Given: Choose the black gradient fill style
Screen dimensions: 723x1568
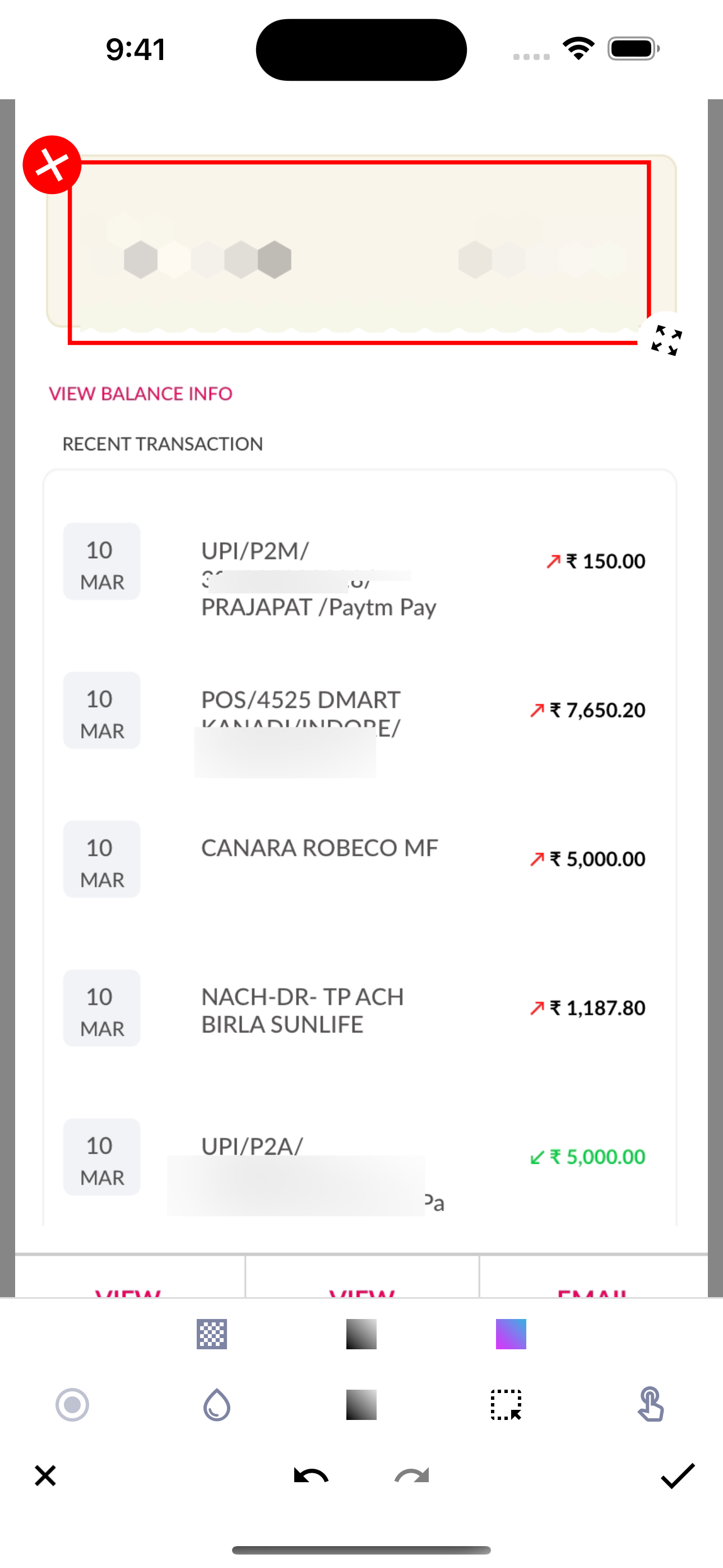Looking at the screenshot, I should [361, 1334].
